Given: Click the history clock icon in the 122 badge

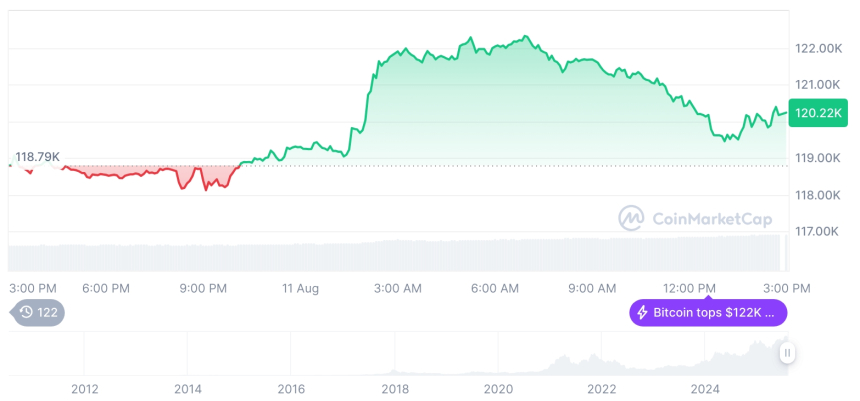Looking at the screenshot, I should point(26,312).
